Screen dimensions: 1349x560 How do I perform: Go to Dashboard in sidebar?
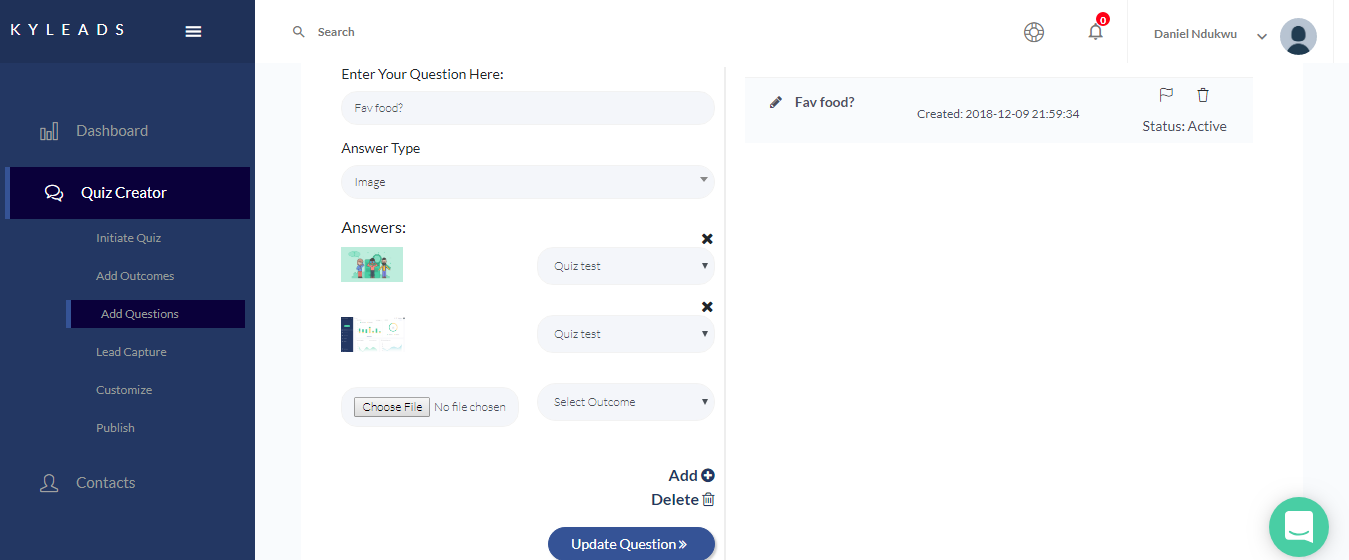pyautogui.click(x=111, y=131)
